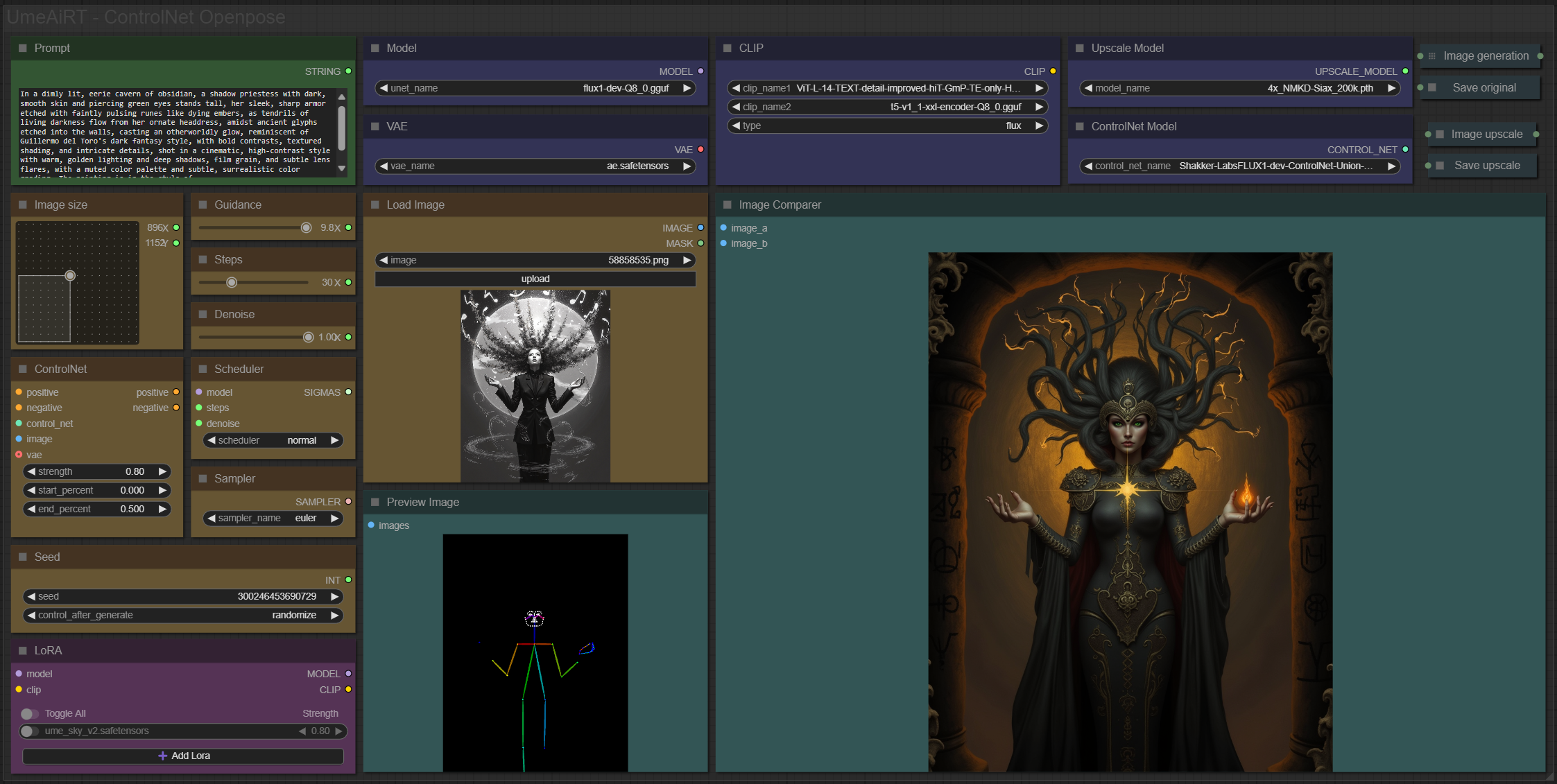1557x784 pixels.
Task: Click the Image generation group entry
Action: 1485,56
